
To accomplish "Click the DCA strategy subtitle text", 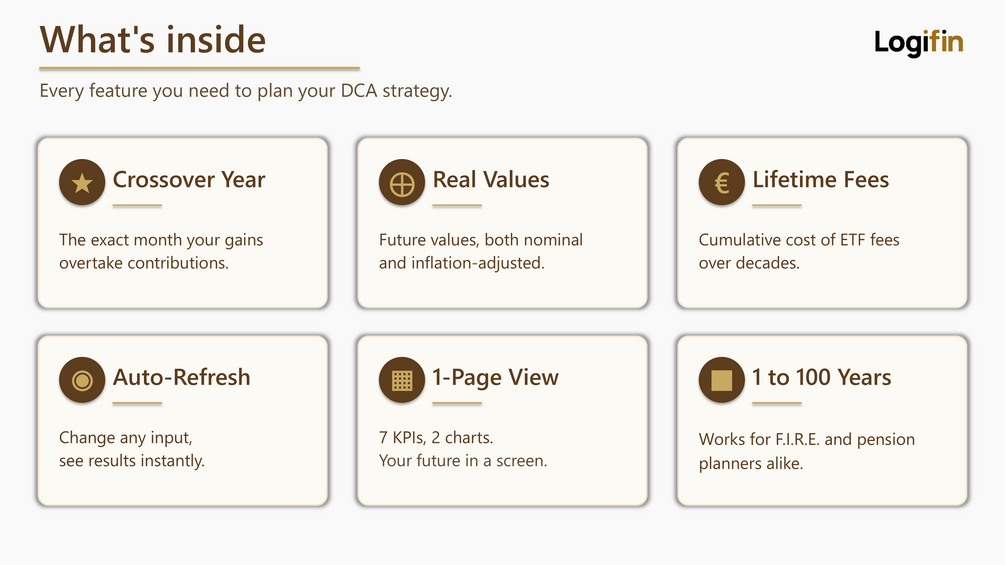I will [245, 91].
